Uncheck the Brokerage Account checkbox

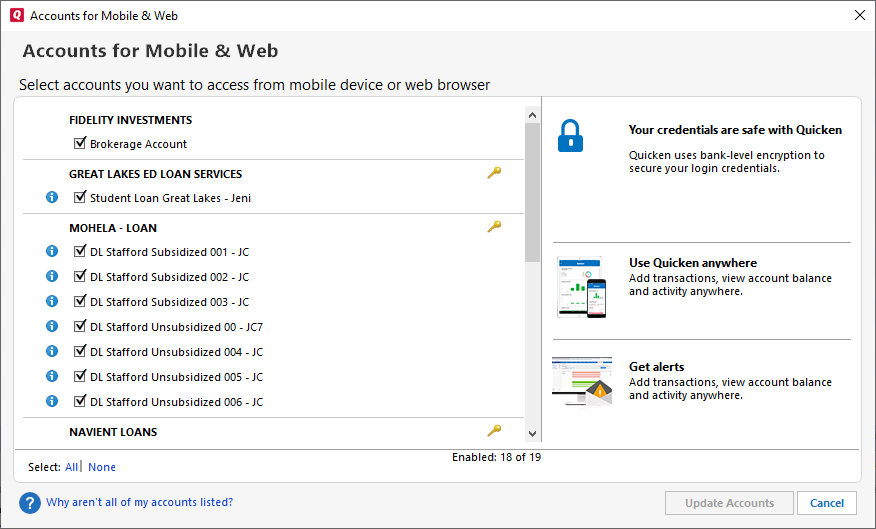point(80,144)
